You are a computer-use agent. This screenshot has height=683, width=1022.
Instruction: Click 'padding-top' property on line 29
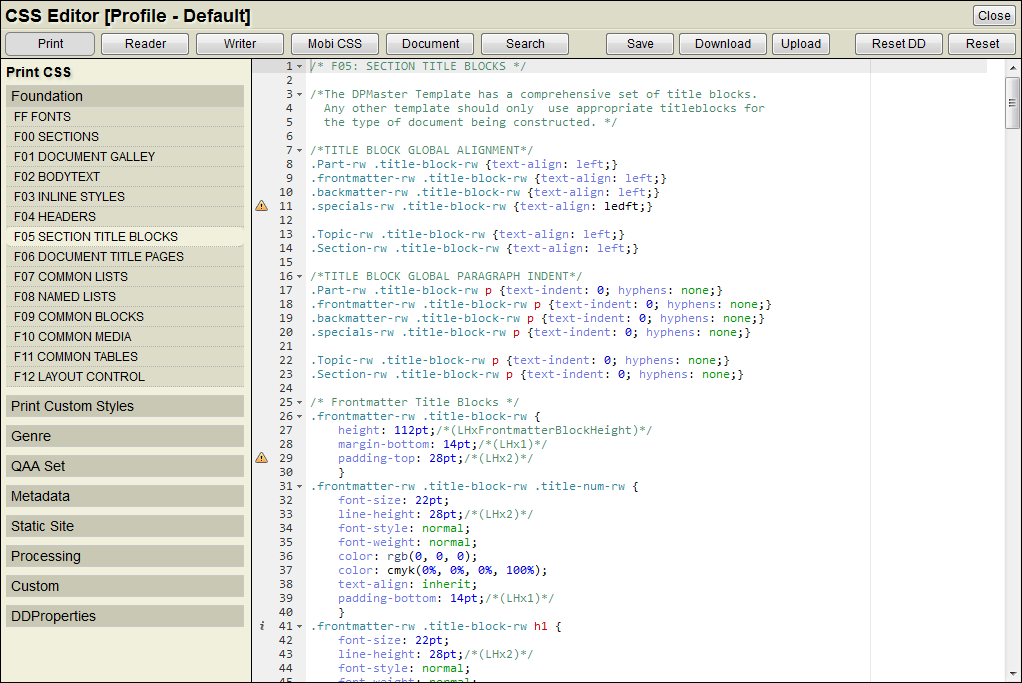point(376,459)
